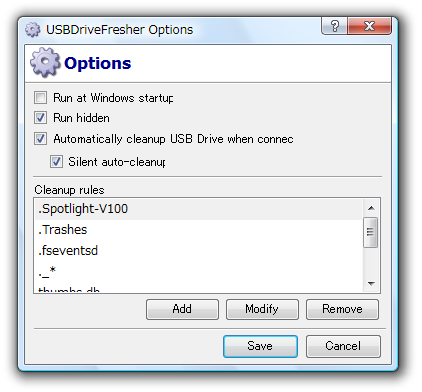Modify the selected cleanup rule
Image resolution: width=422 pixels, height=392 pixels.
(262, 309)
